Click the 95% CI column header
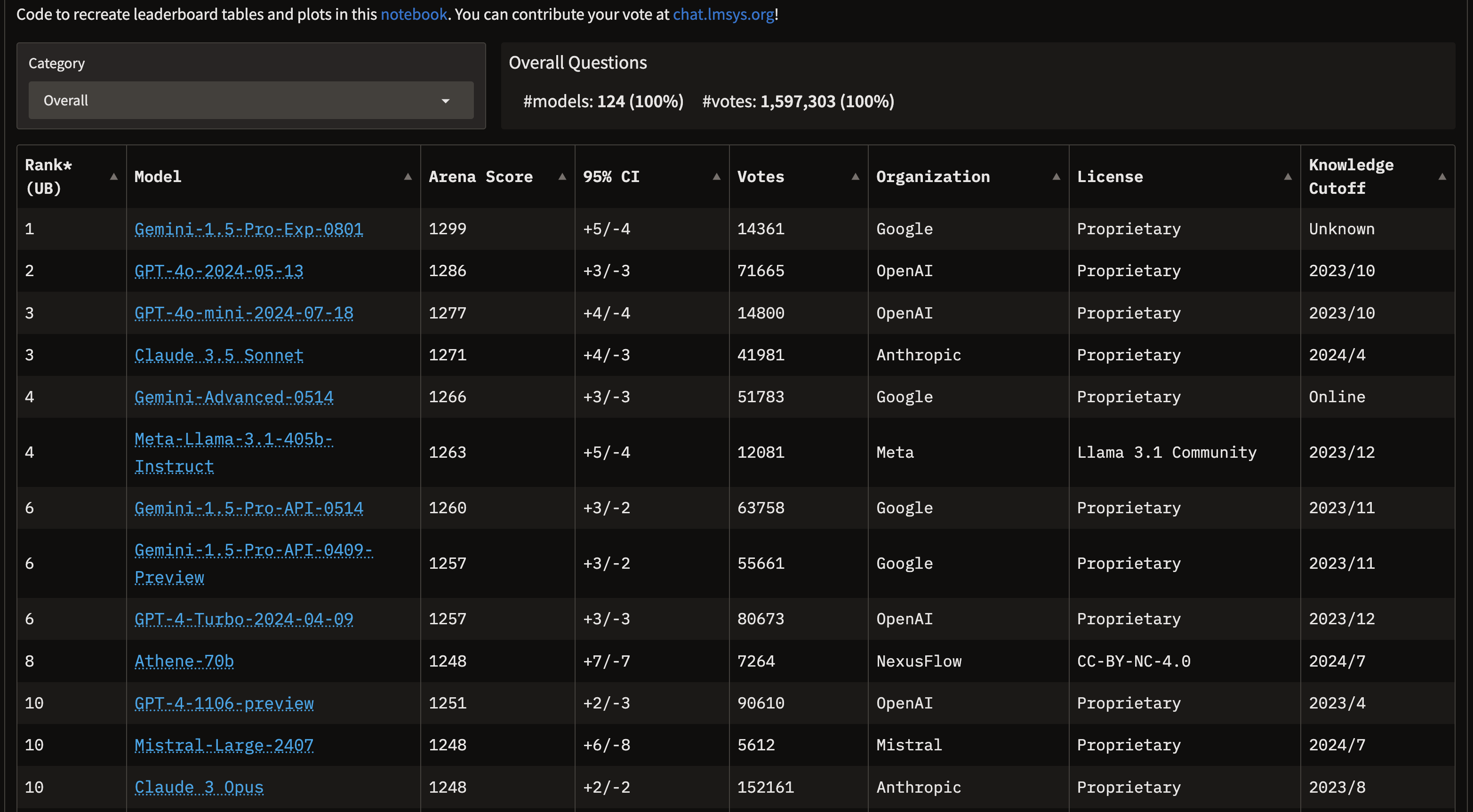 point(652,176)
